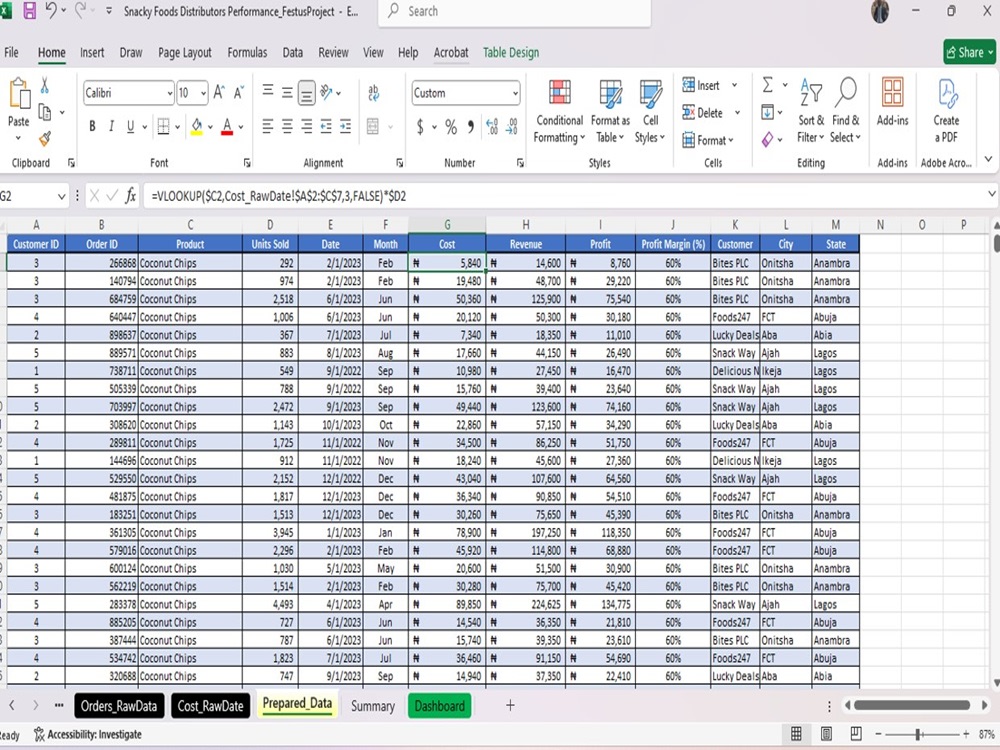Click the formula bar text
The width and height of the screenshot is (1000, 750).
pos(279,196)
